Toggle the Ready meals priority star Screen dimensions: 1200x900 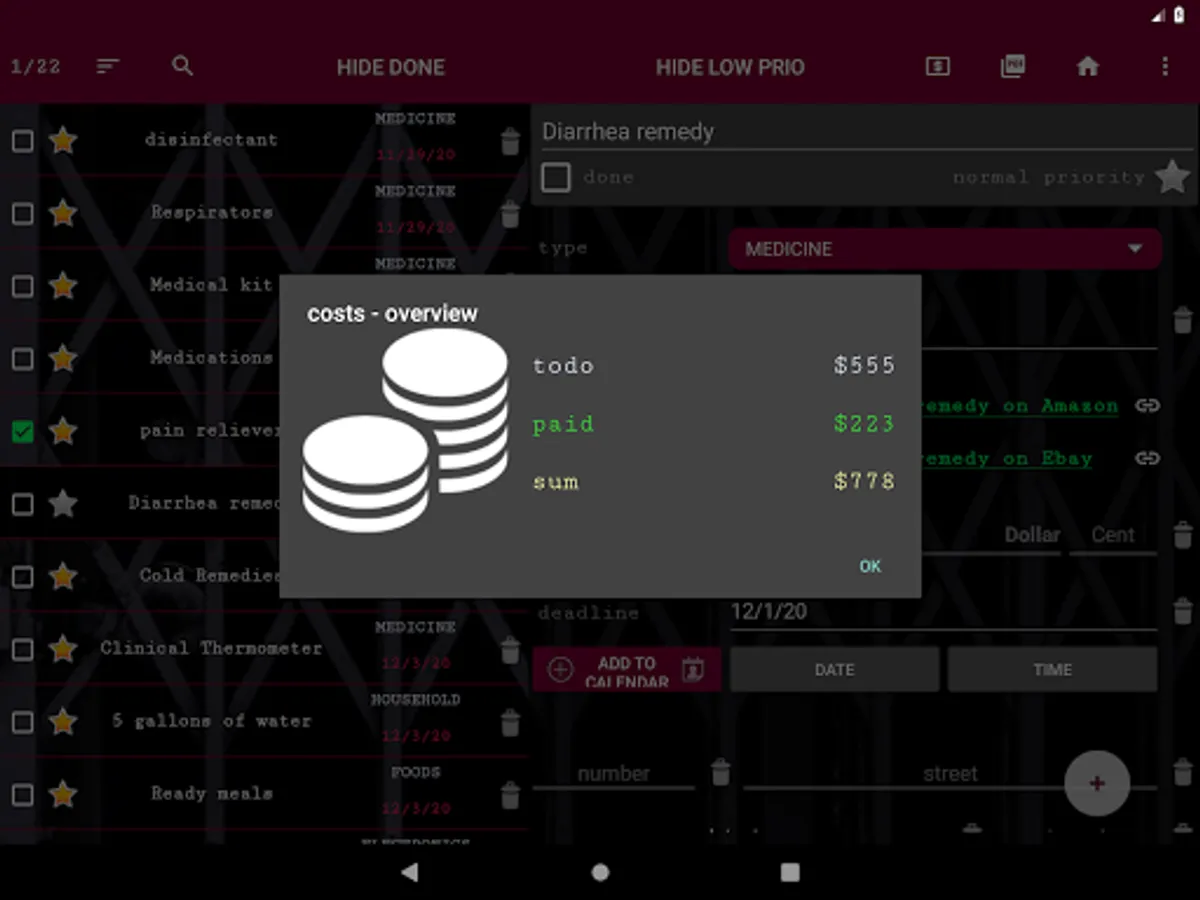point(63,793)
